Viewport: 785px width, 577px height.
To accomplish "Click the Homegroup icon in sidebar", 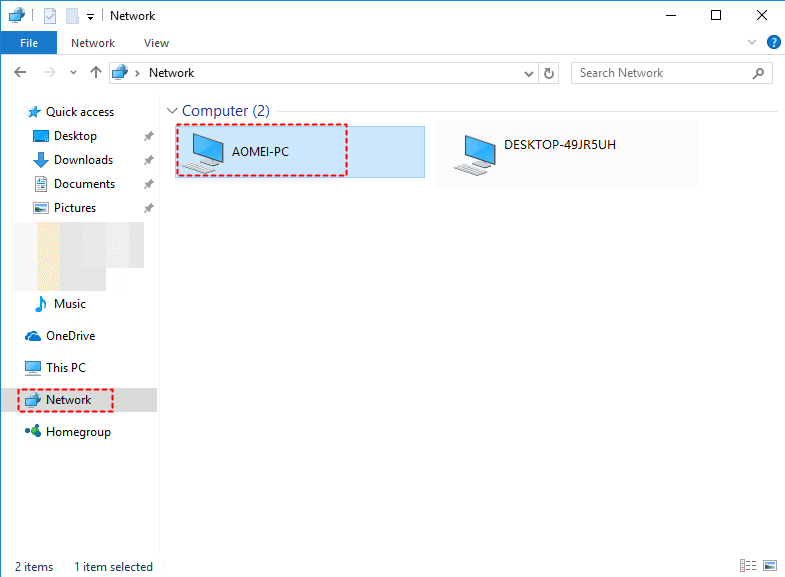I will [33, 431].
